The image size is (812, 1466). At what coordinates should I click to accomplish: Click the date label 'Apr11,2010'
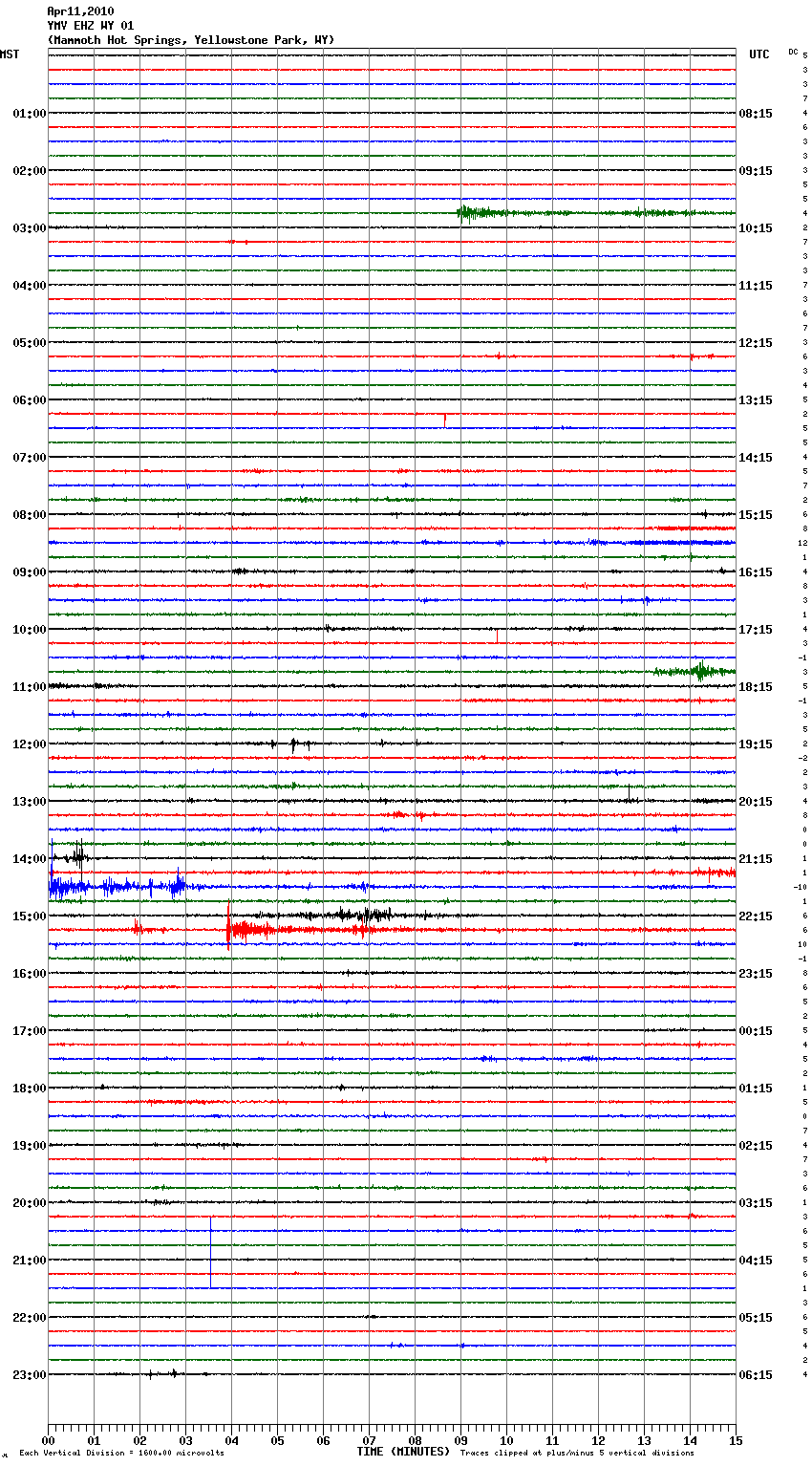(80, 11)
